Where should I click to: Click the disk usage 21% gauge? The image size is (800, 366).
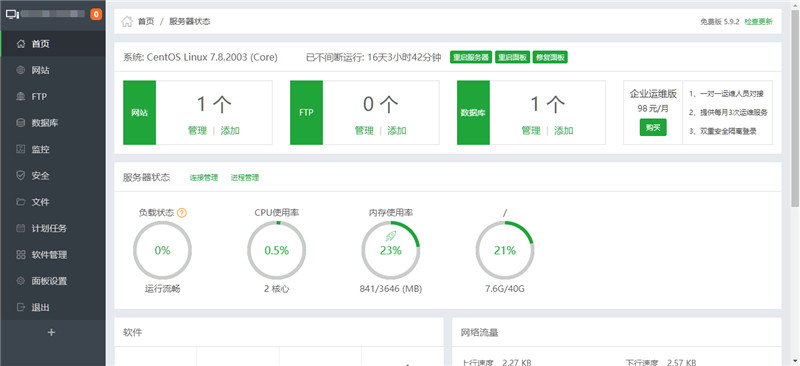(x=505, y=250)
